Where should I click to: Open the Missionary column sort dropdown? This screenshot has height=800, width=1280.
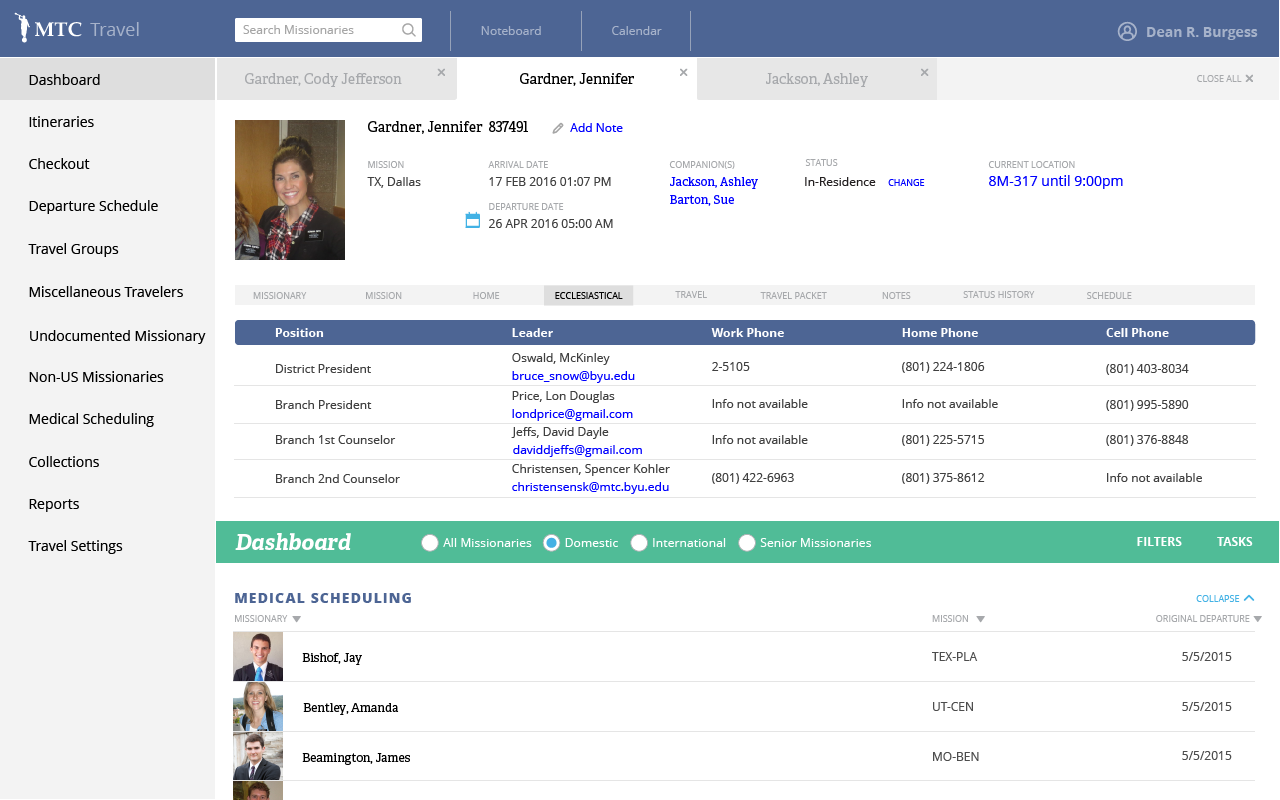click(297, 619)
